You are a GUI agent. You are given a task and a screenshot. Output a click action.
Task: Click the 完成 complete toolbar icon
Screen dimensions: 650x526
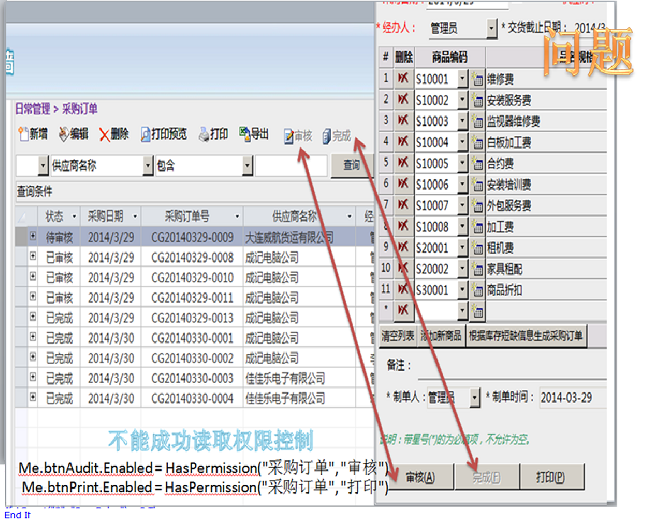pyautogui.click(x=337, y=136)
